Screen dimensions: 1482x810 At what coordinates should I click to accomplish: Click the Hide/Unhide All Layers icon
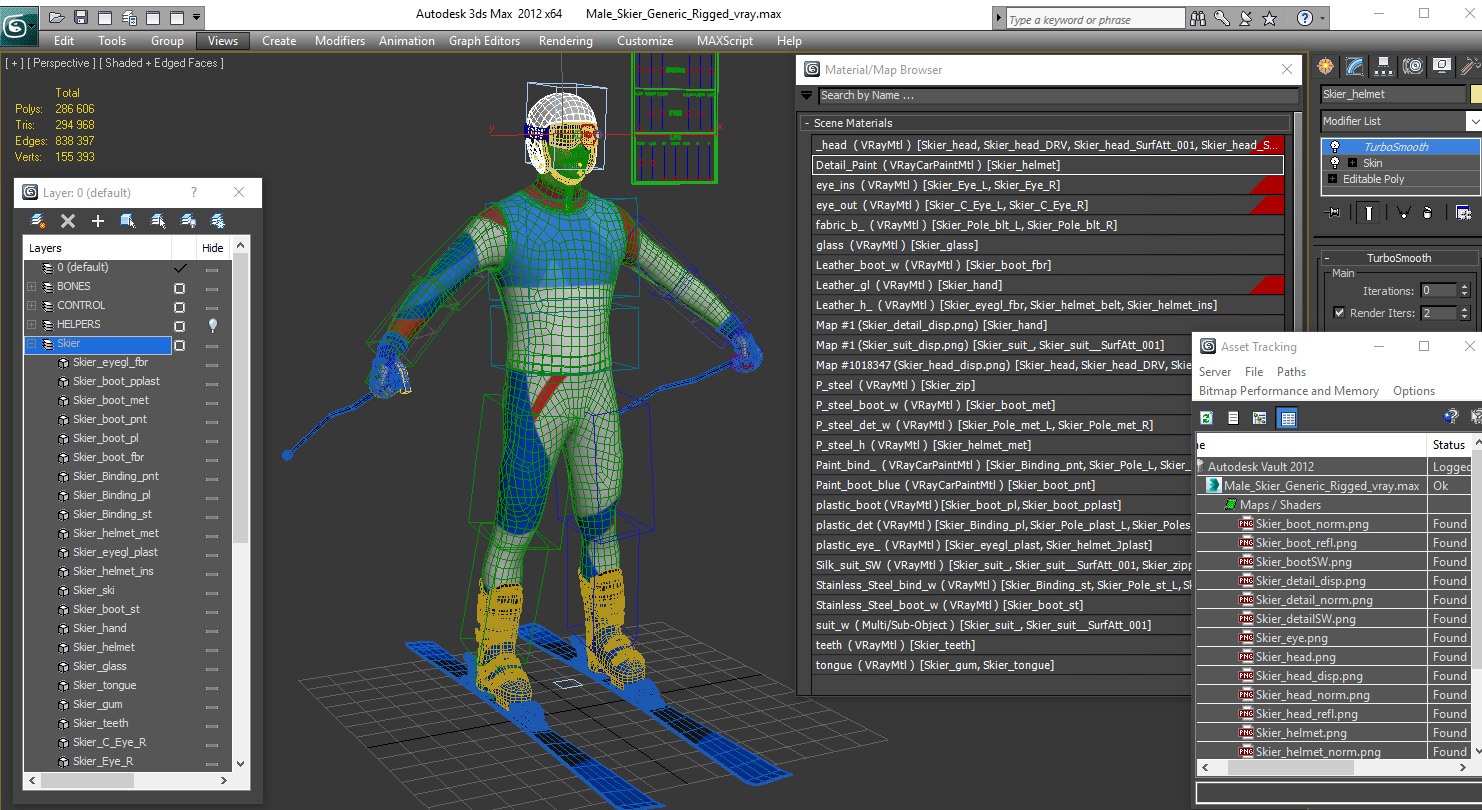click(x=188, y=221)
